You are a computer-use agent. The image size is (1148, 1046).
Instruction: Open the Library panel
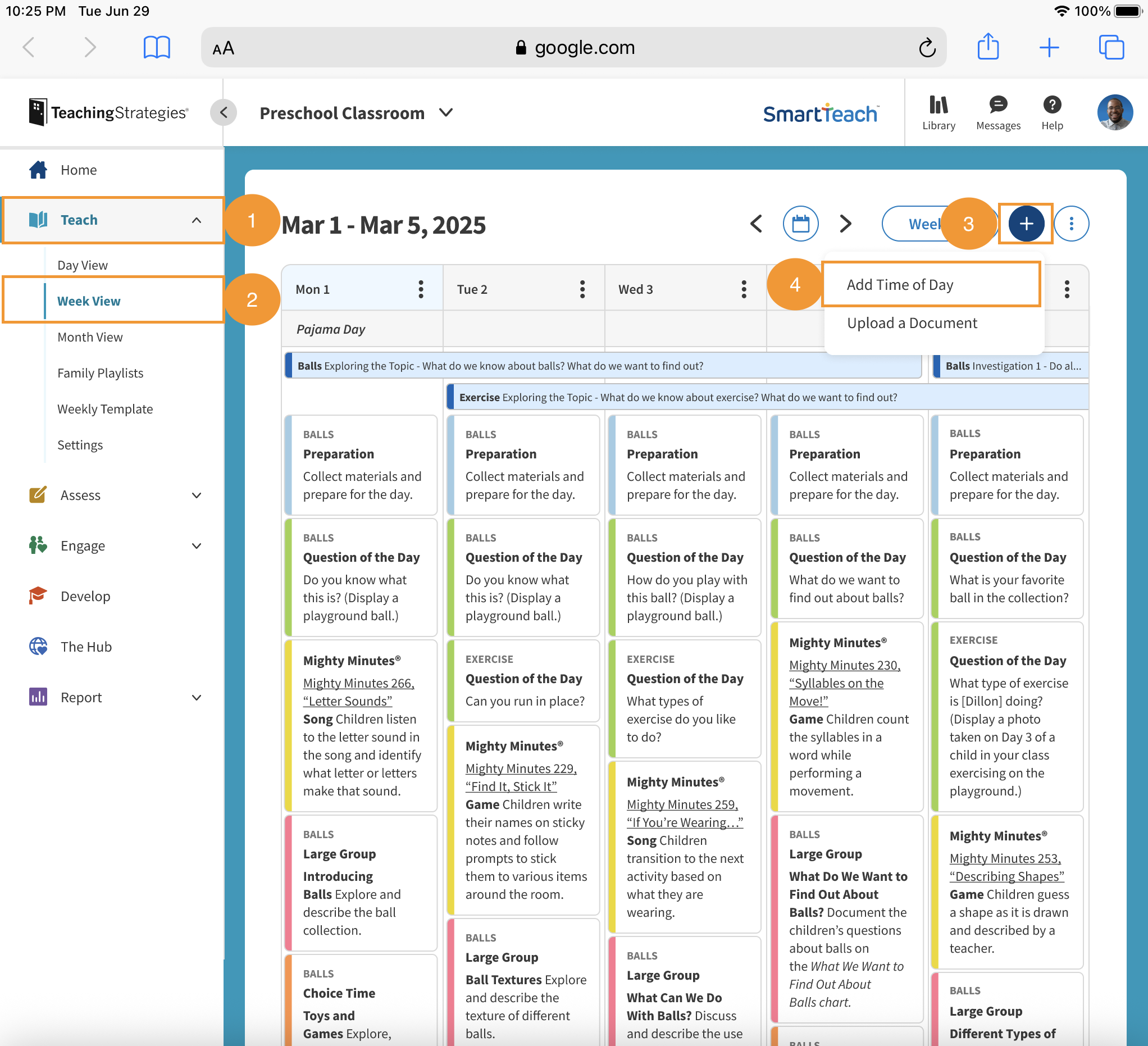pyautogui.click(x=939, y=112)
